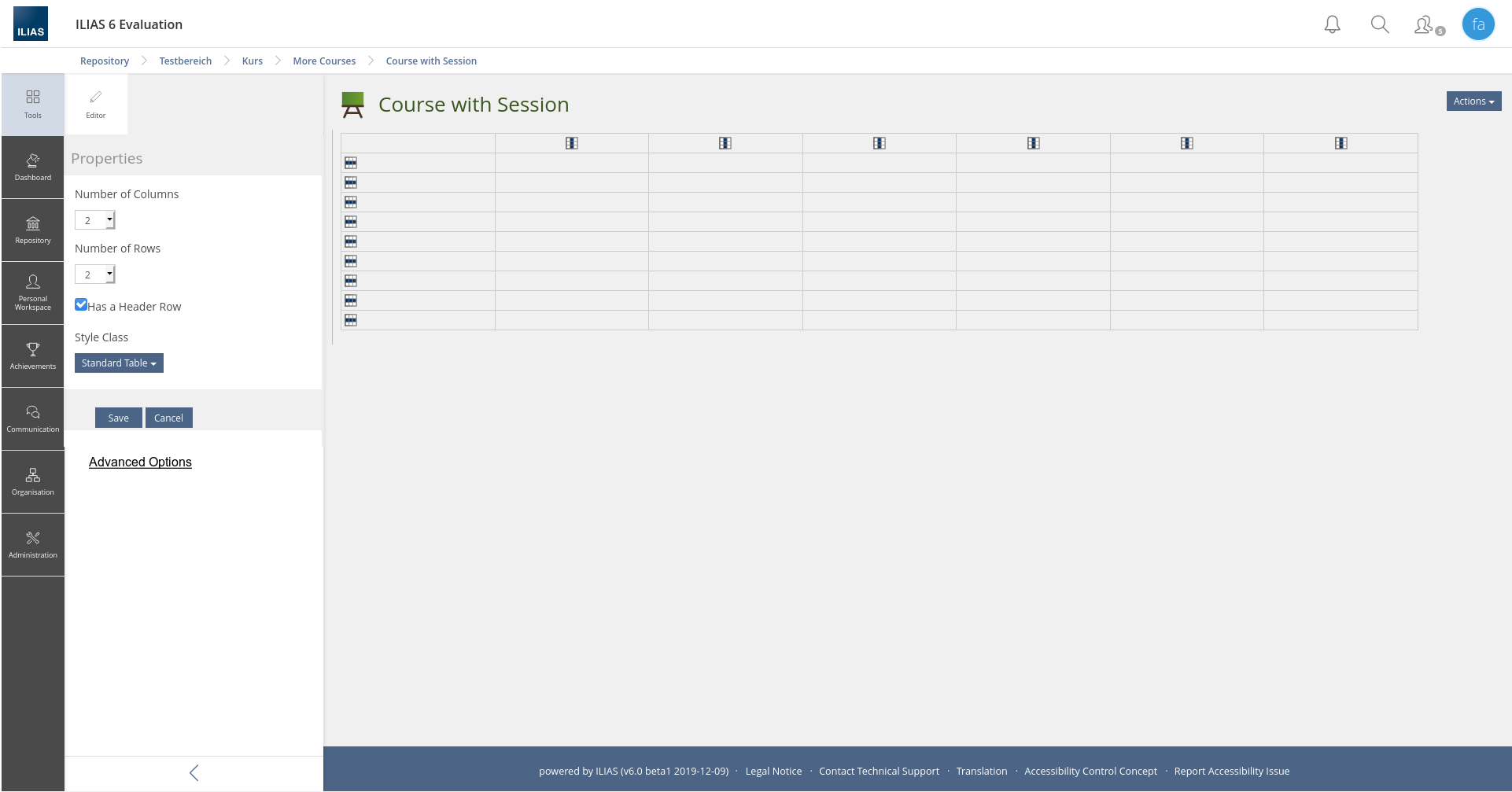Open Administration in the sidebar
The height and width of the screenshot is (792, 1512).
[33, 545]
